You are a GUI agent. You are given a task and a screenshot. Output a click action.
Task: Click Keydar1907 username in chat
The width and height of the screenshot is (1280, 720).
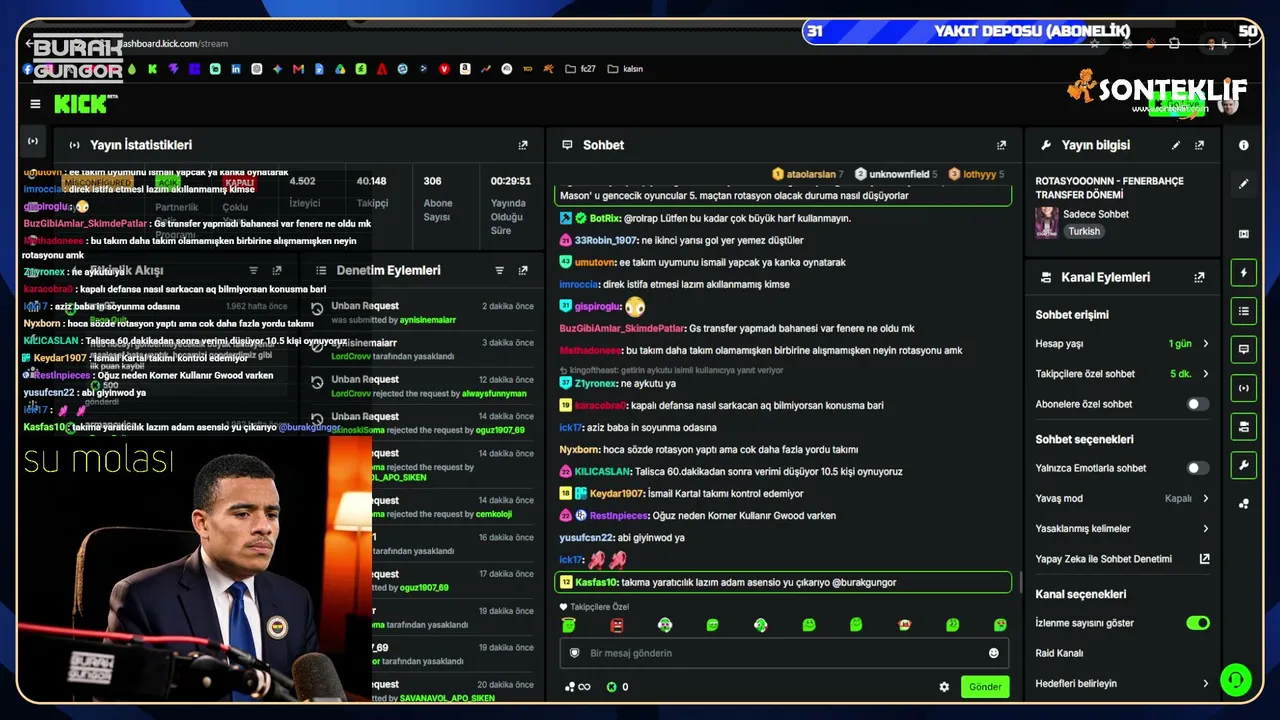[x=618, y=494]
